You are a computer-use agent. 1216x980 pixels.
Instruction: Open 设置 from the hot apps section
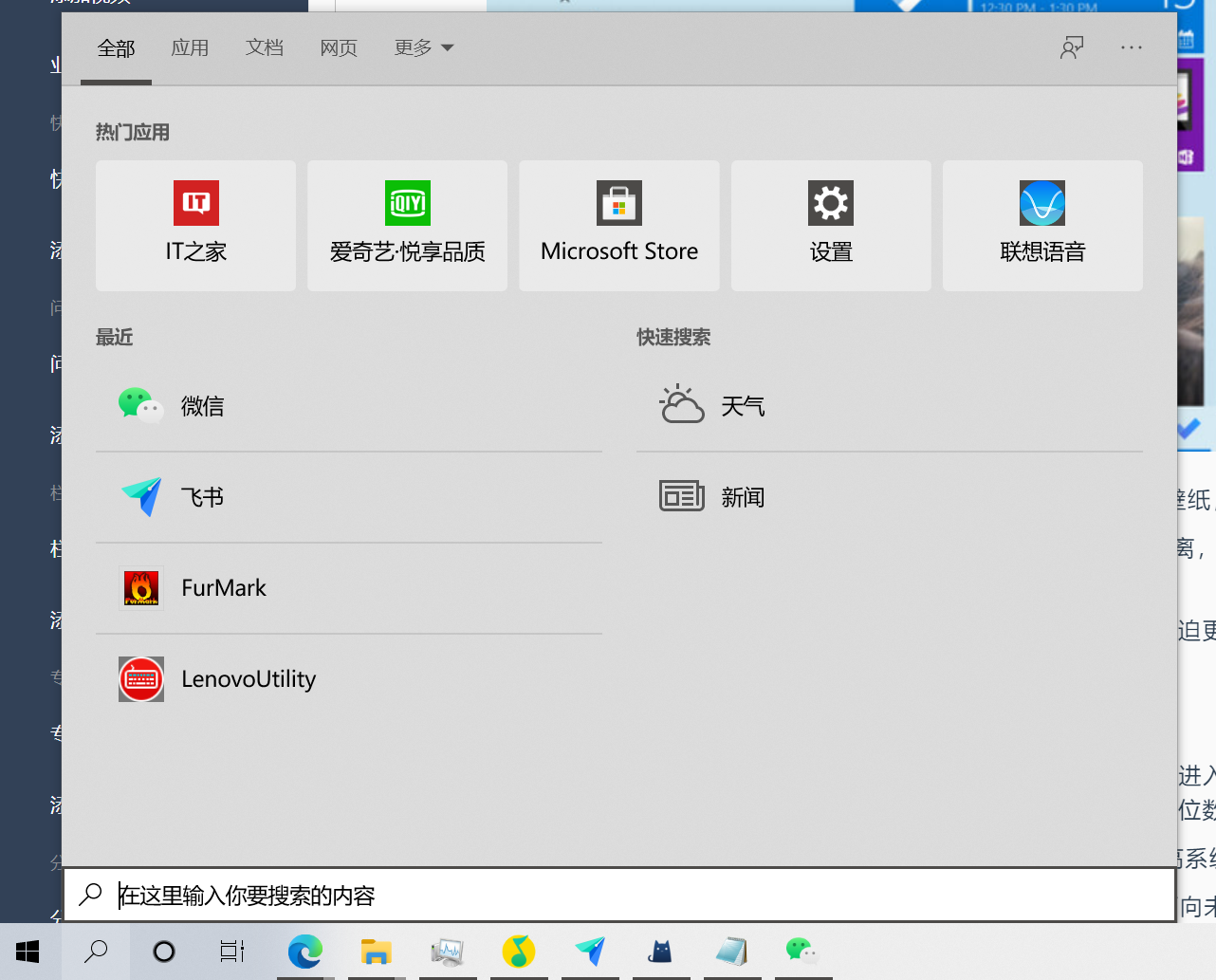point(830,226)
